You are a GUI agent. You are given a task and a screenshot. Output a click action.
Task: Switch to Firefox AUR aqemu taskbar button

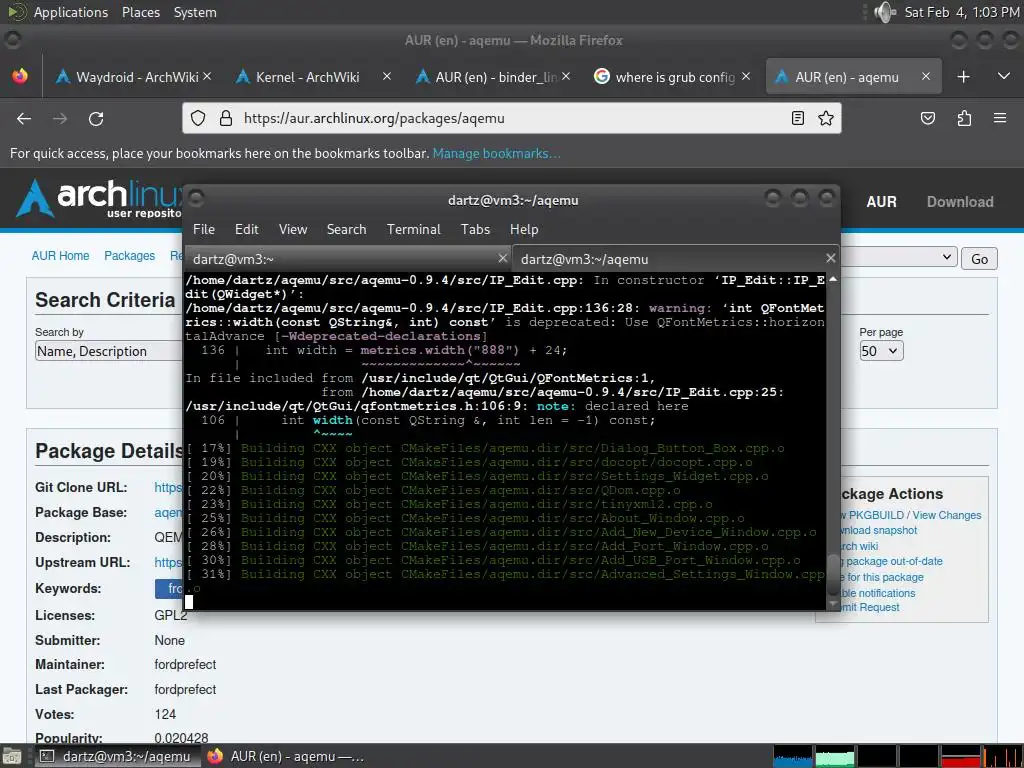pos(285,756)
